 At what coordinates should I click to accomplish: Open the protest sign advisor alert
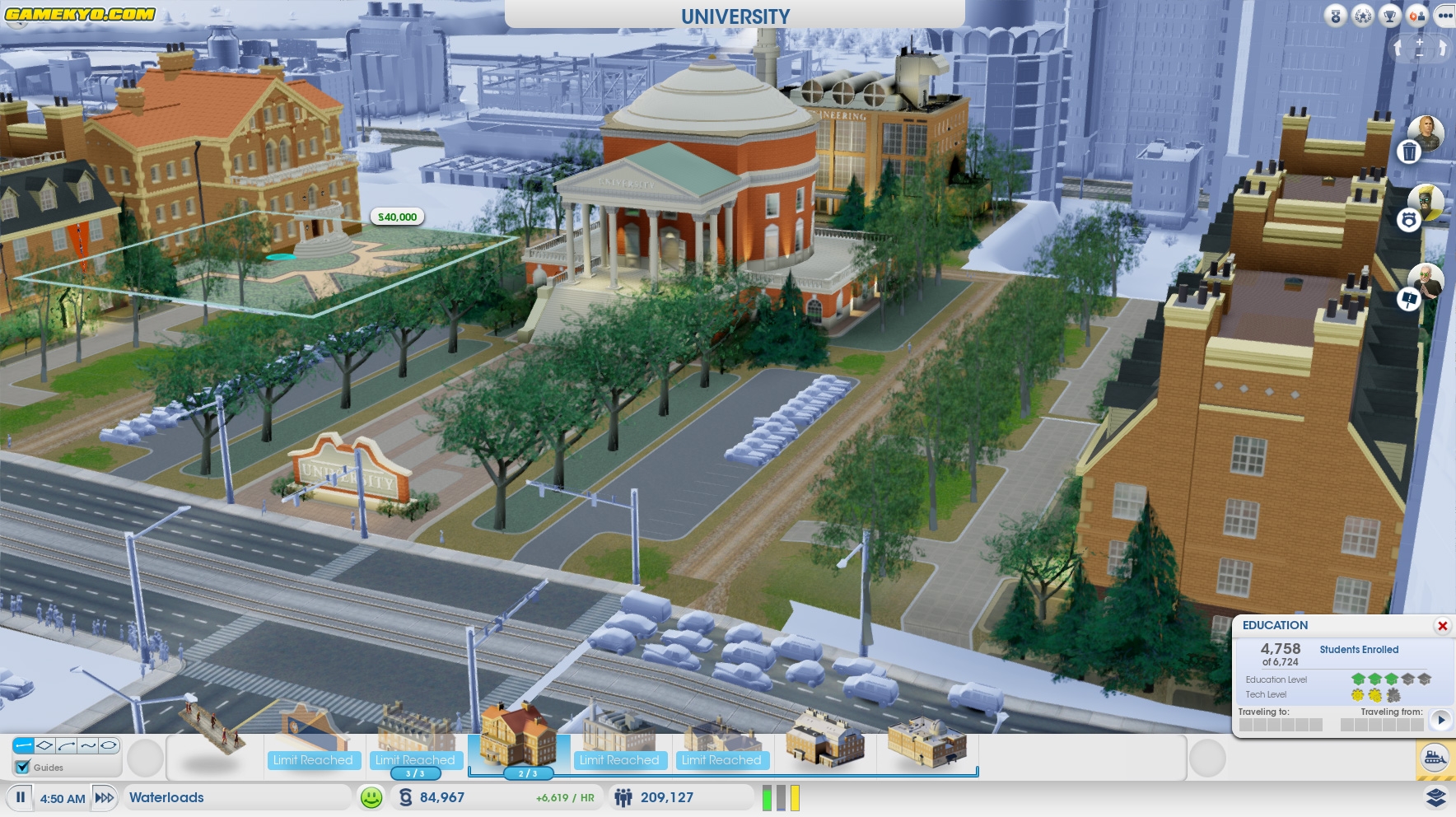coord(1409,300)
